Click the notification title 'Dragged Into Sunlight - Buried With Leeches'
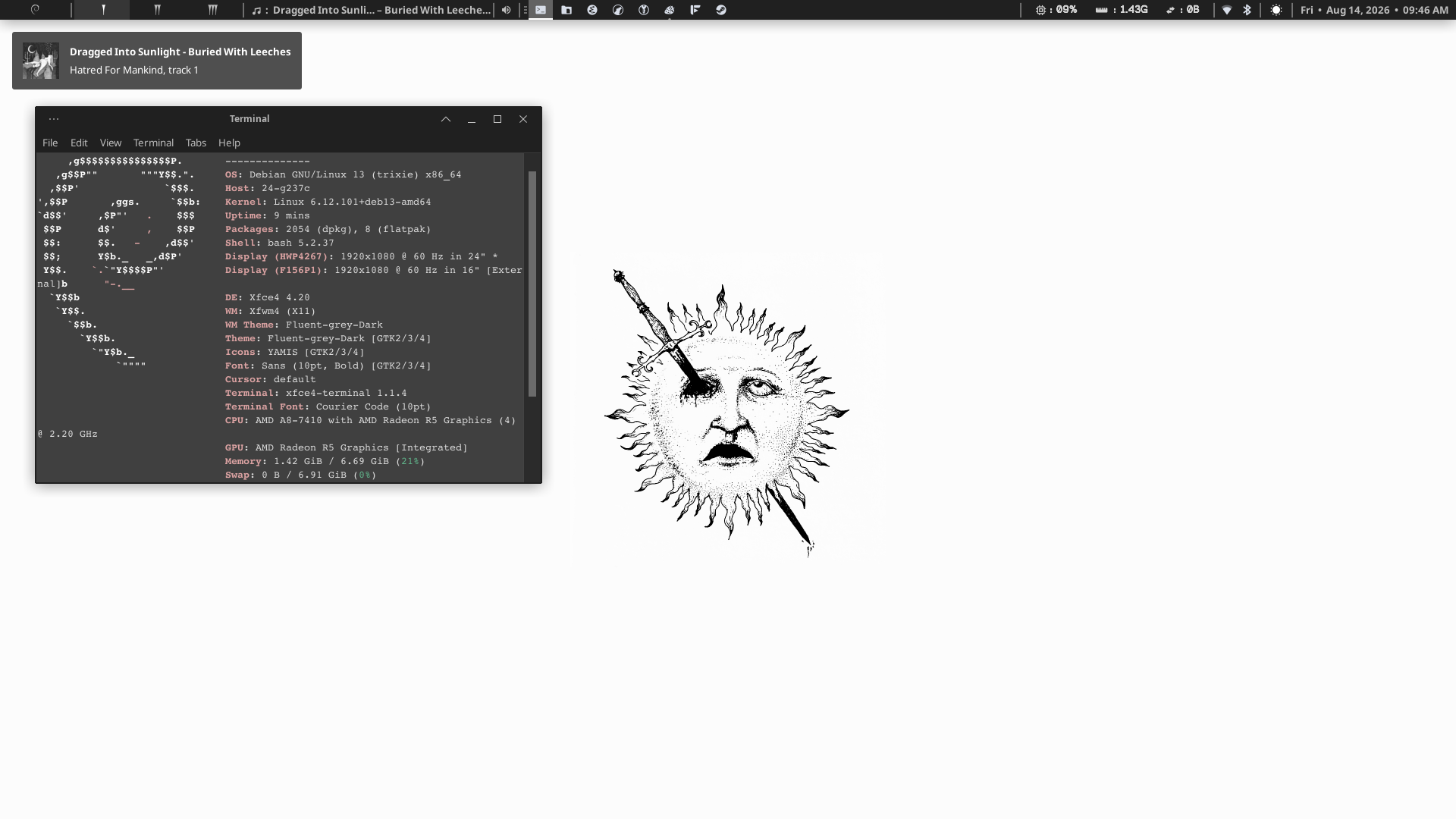1456x819 pixels. [x=180, y=52]
